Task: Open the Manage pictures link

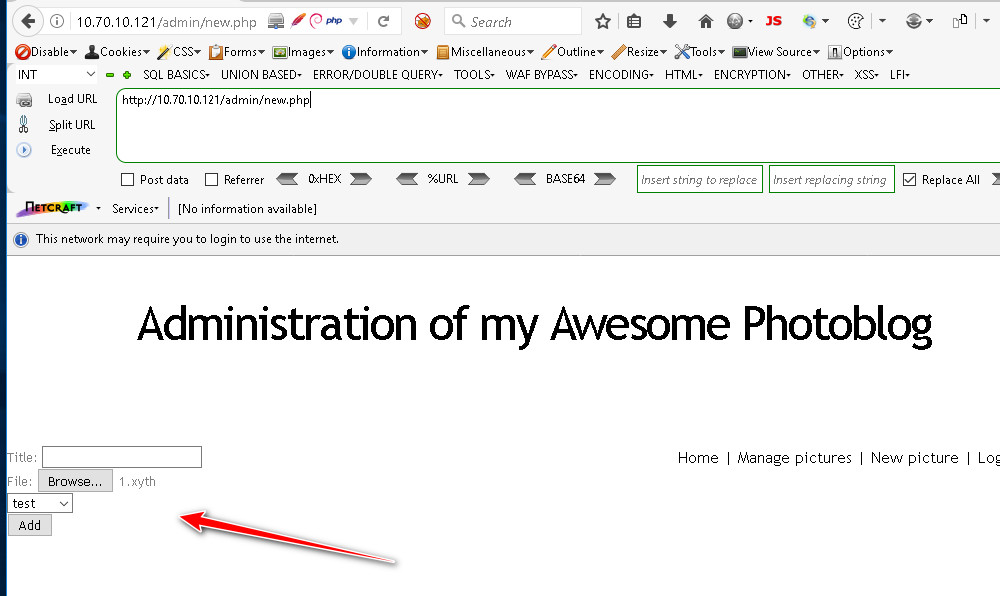Action: click(x=794, y=458)
